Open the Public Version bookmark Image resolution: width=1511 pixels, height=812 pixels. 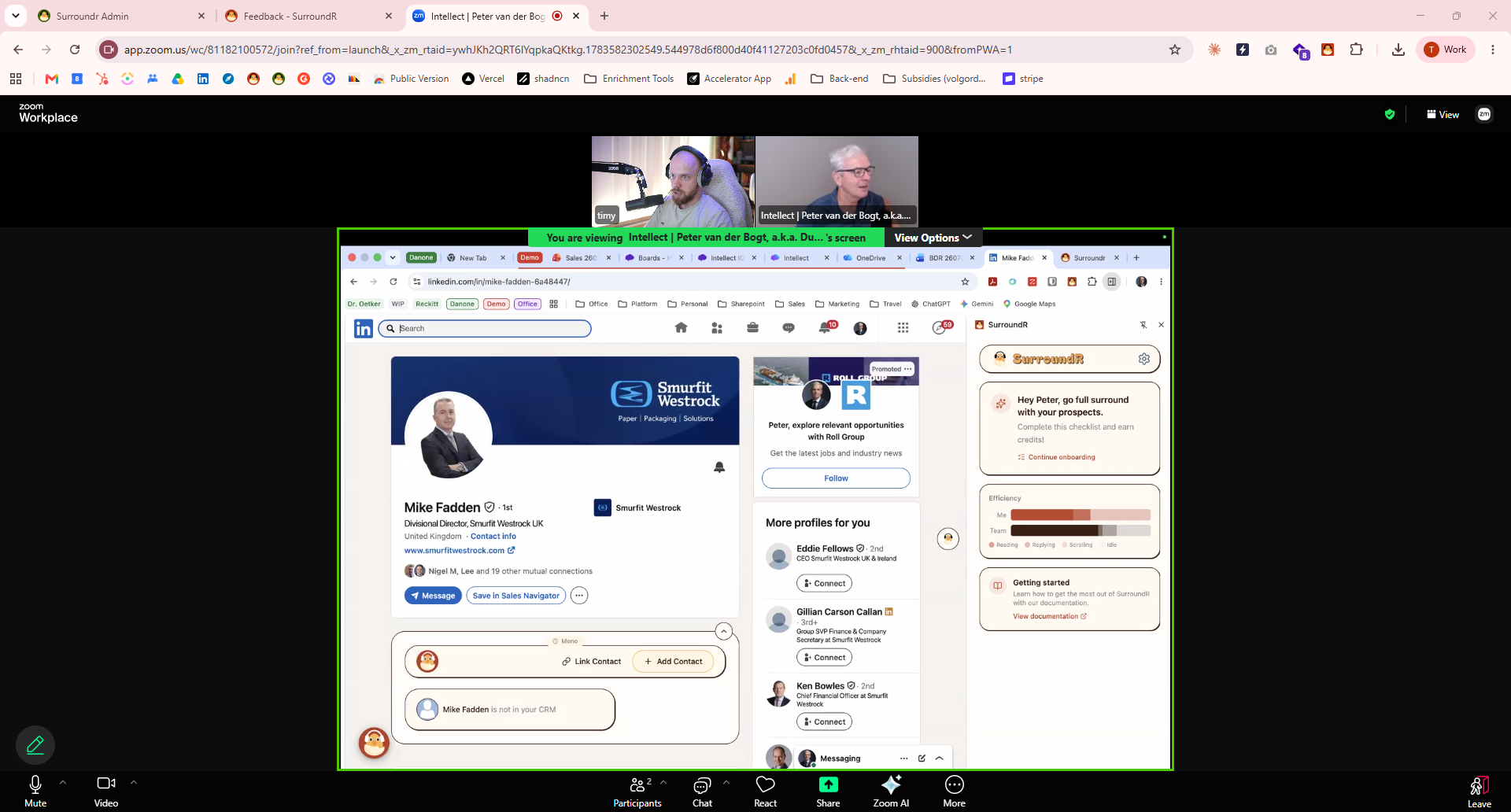pyautogui.click(x=411, y=79)
